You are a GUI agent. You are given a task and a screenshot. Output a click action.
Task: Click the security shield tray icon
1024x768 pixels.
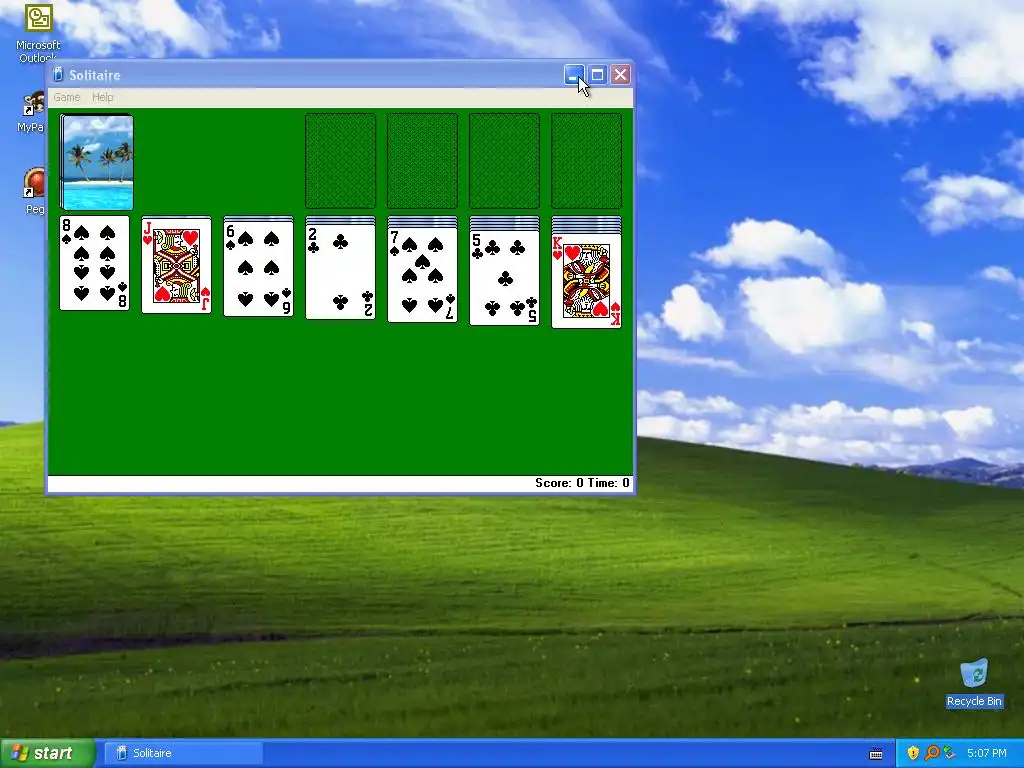[x=913, y=753]
